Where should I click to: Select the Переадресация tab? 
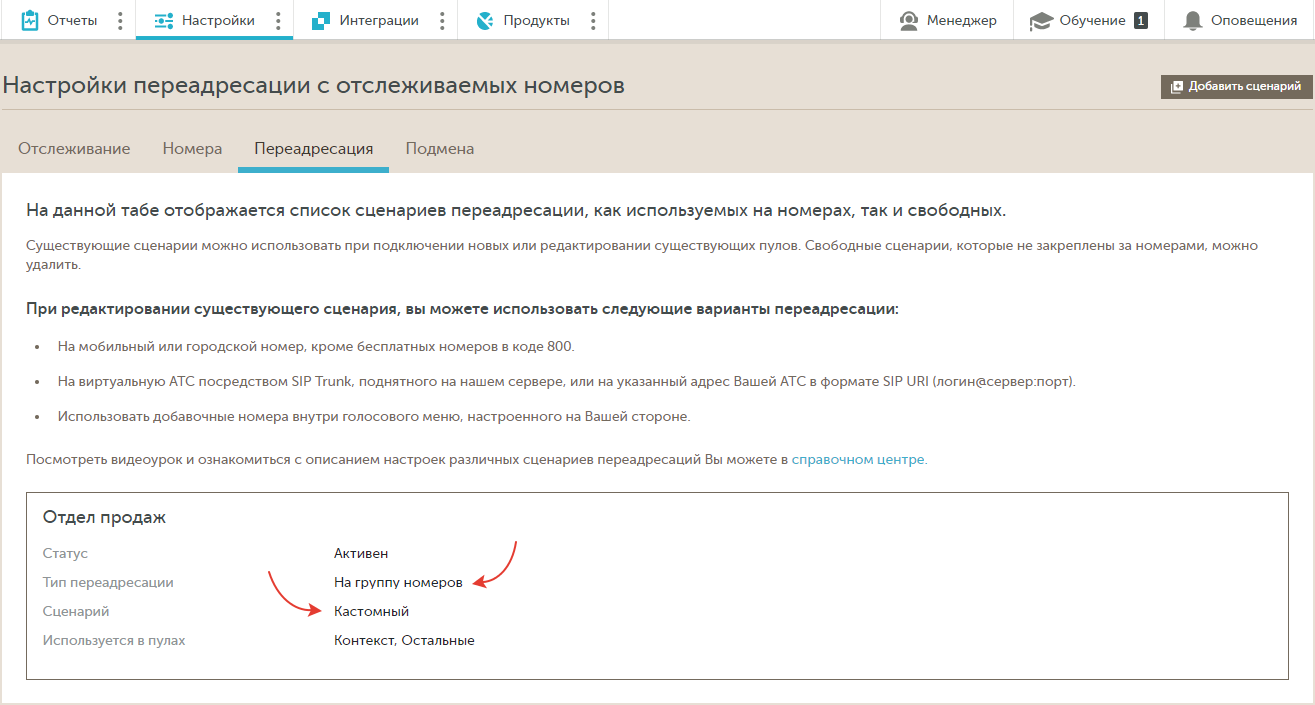coord(313,149)
